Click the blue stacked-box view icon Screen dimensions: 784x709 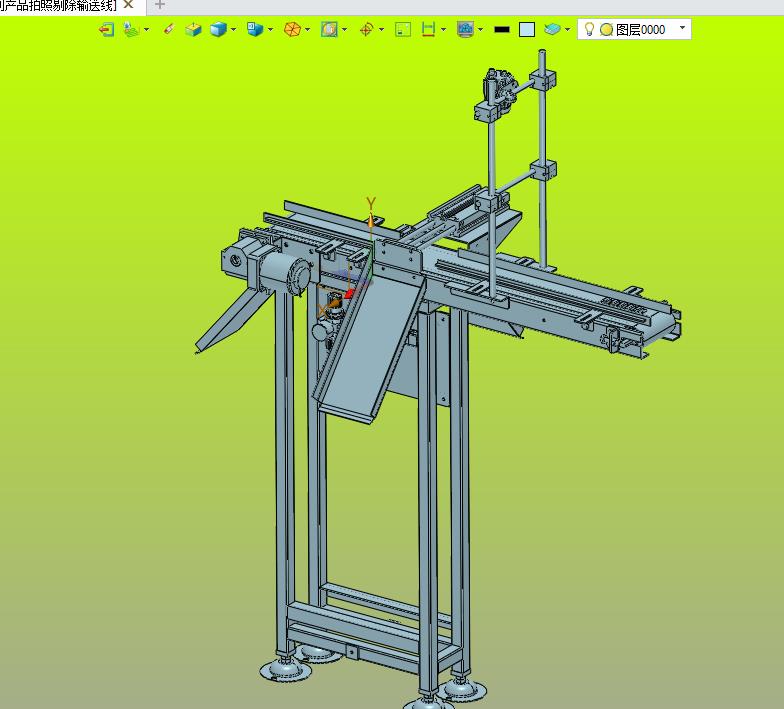(x=255, y=29)
